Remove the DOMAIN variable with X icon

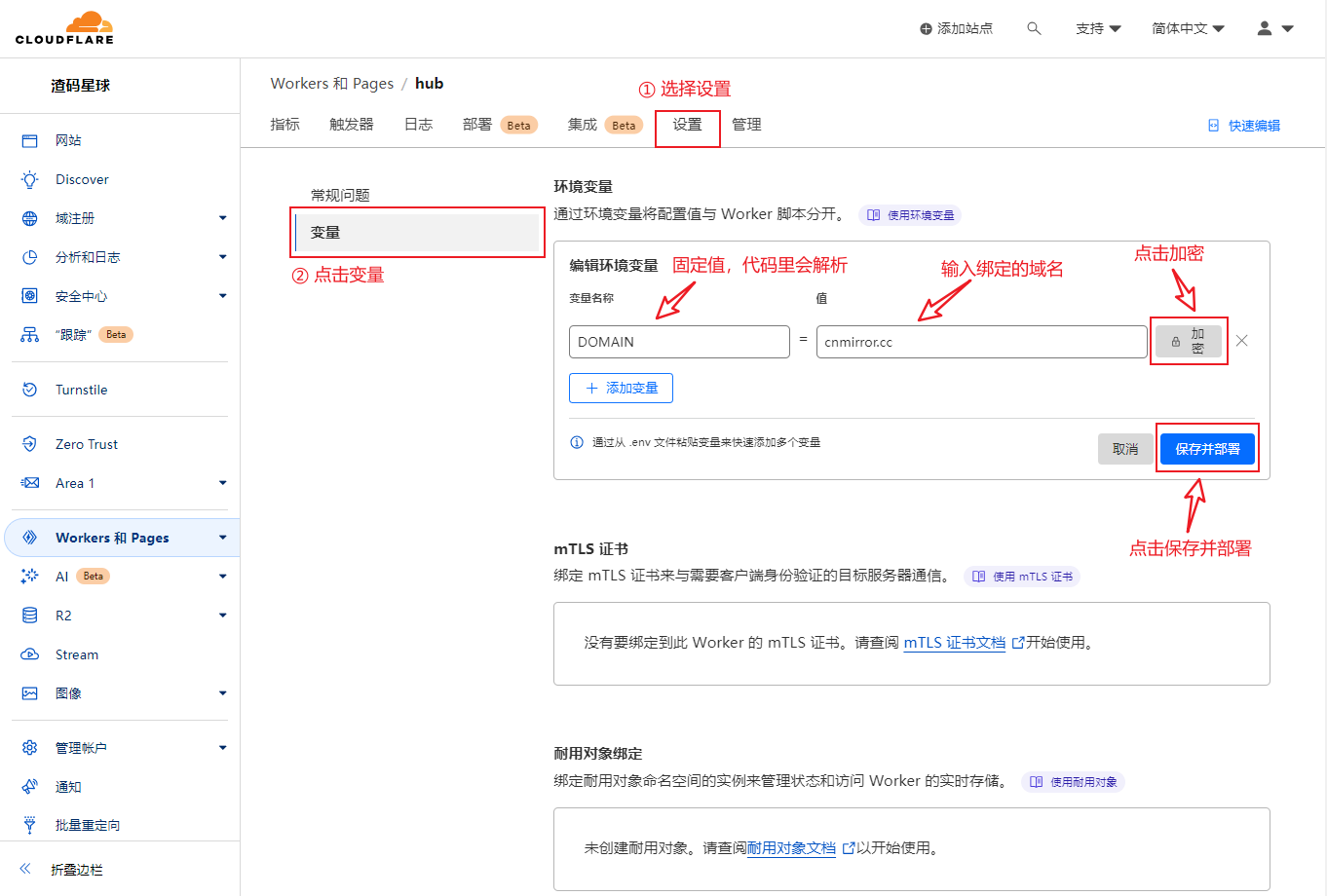pyautogui.click(x=1241, y=341)
